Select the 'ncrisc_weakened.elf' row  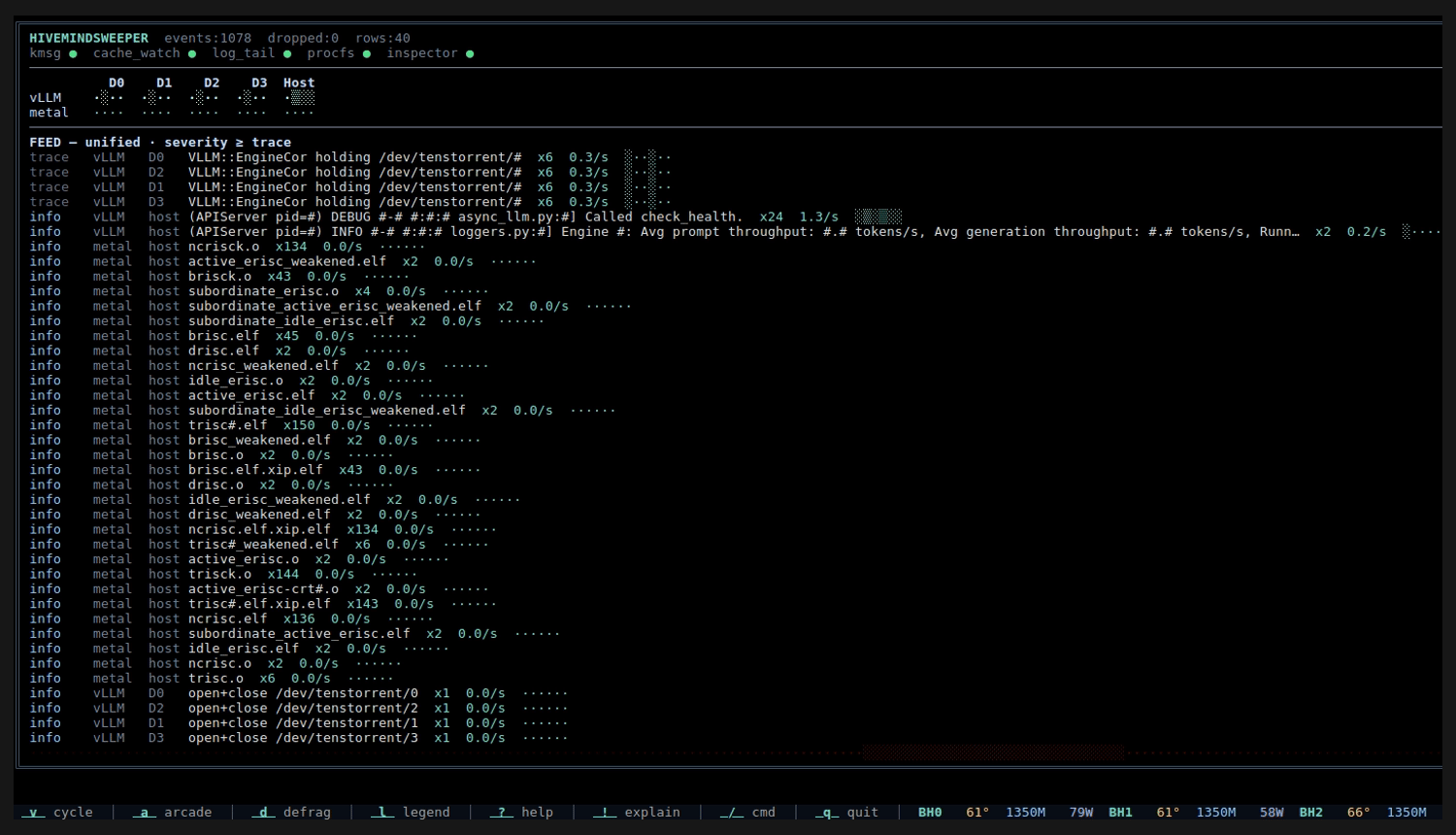pos(259,365)
